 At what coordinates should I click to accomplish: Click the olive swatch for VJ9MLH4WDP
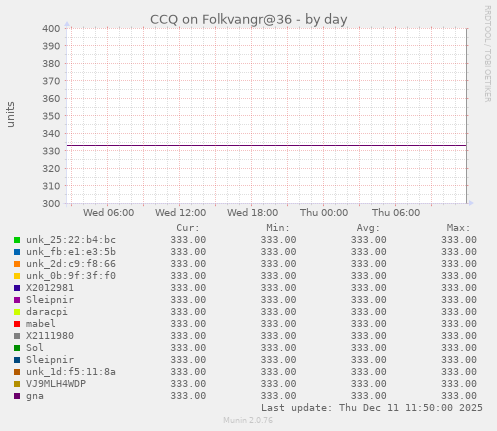pos(17,384)
